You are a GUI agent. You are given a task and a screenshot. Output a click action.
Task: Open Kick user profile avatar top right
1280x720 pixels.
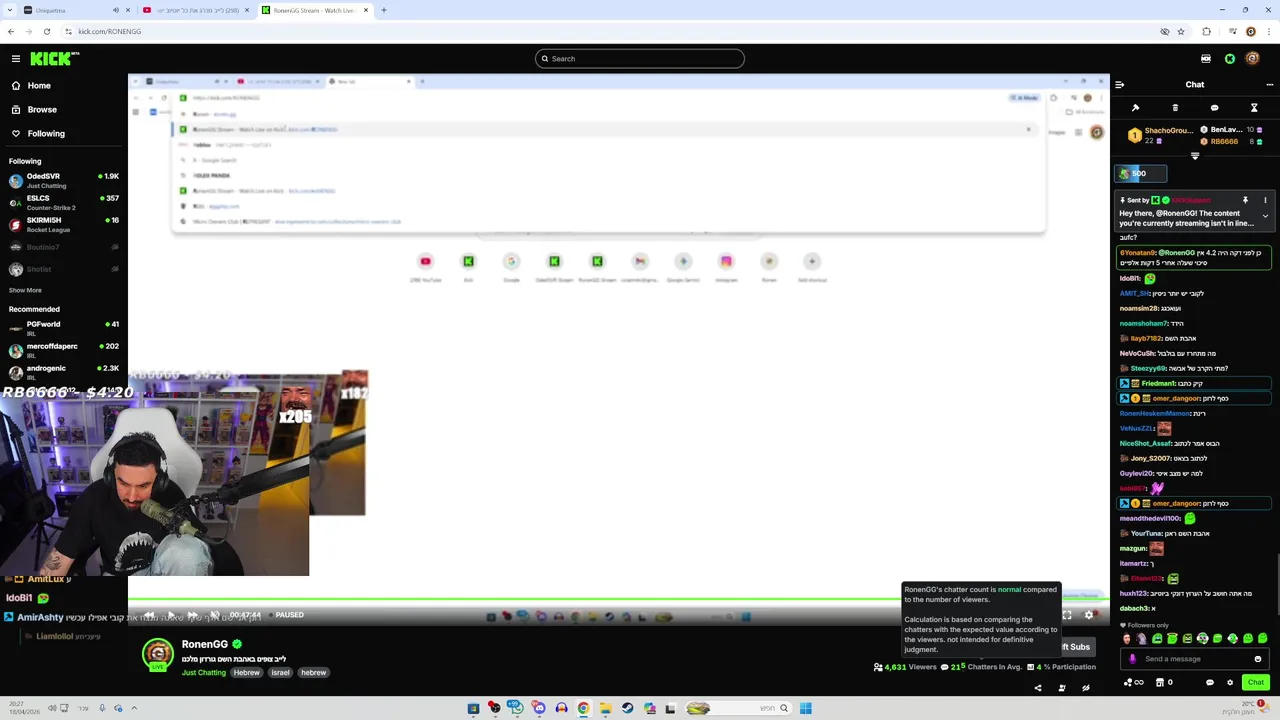pyautogui.click(x=1252, y=59)
